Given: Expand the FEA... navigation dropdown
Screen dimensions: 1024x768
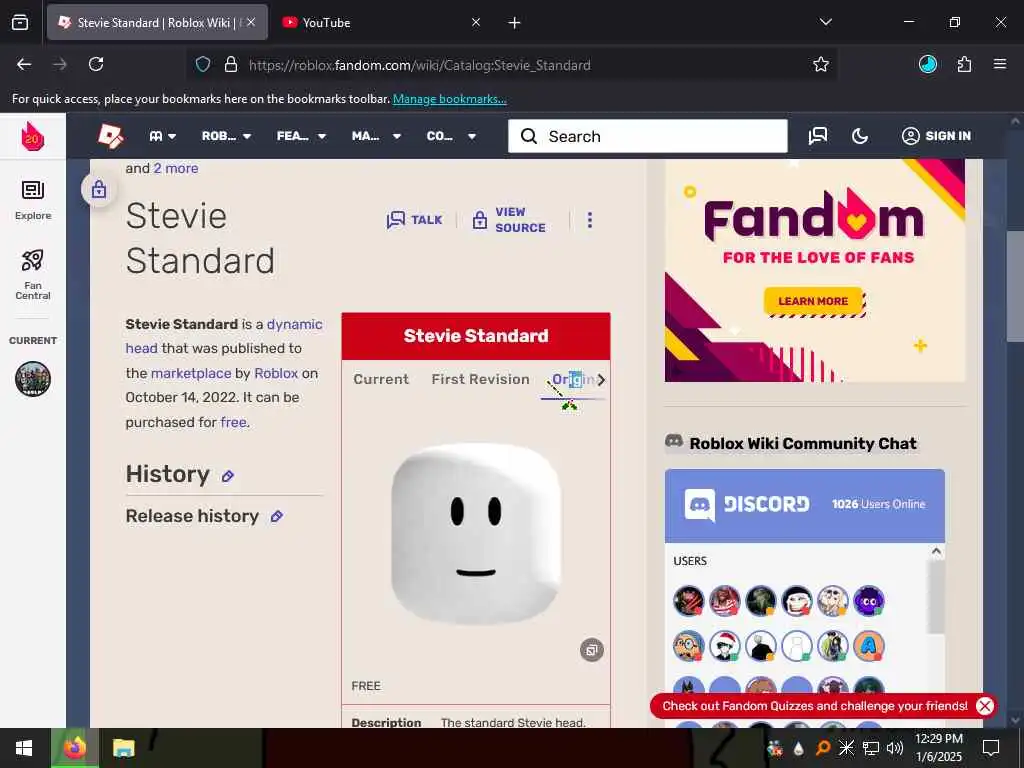Looking at the screenshot, I should pyautogui.click(x=301, y=136).
